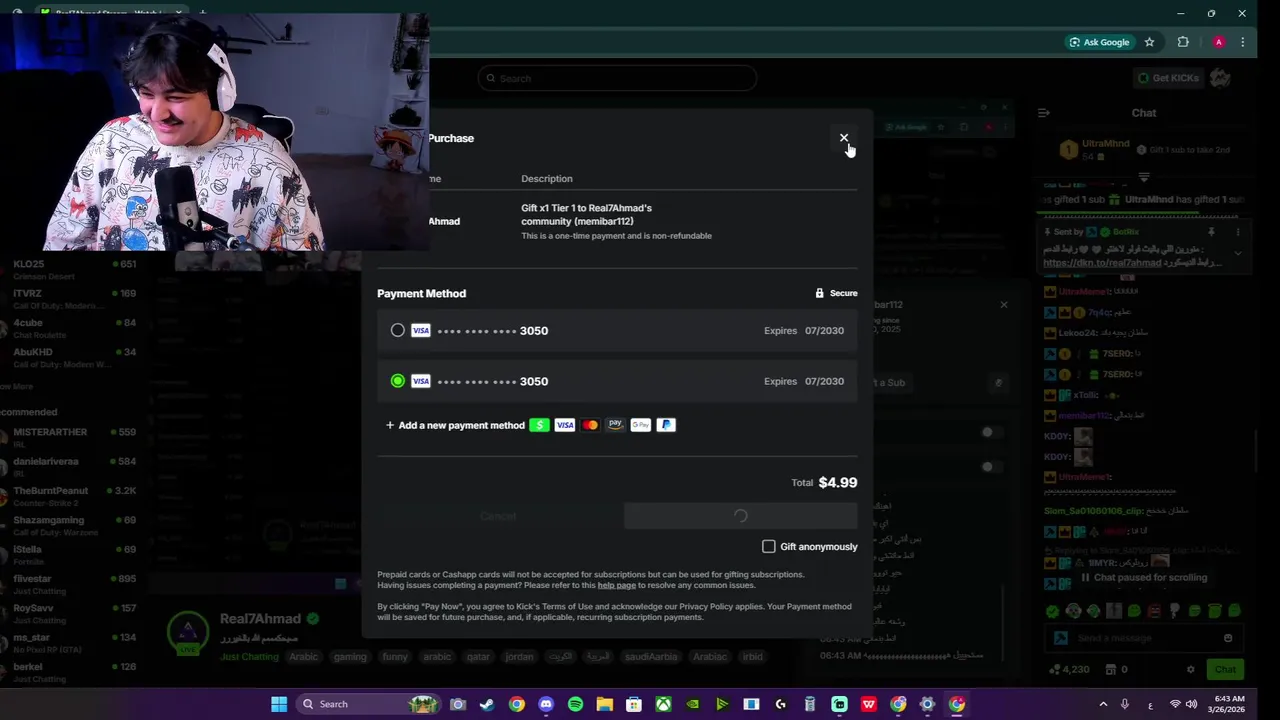Open the volume control in system tray
This screenshot has width=1280, height=720.
click(x=1191, y=704)
